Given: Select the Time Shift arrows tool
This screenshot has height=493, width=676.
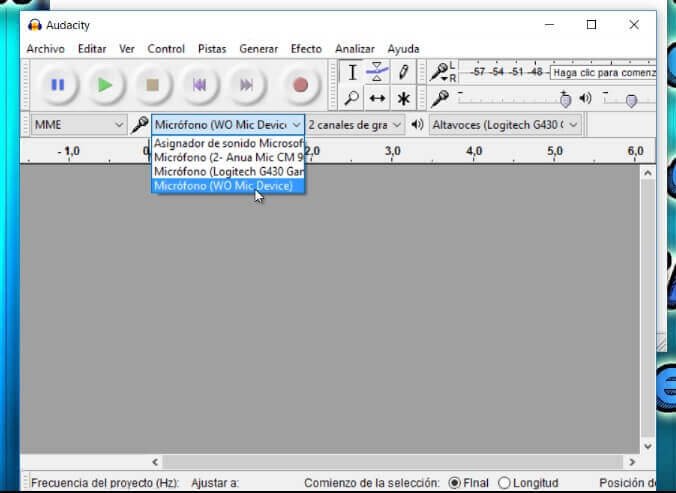Looking at the screenshot, I should pos(377,98).
